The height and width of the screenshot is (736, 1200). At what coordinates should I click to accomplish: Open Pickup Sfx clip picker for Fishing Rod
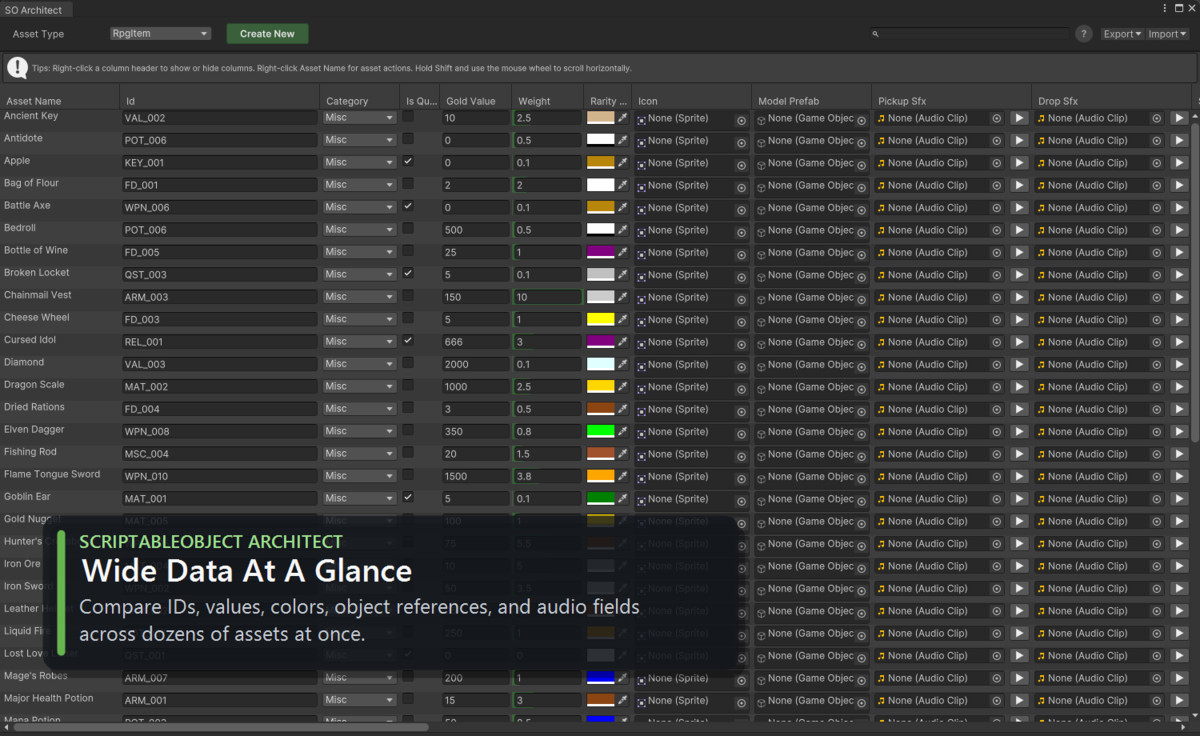997,454
